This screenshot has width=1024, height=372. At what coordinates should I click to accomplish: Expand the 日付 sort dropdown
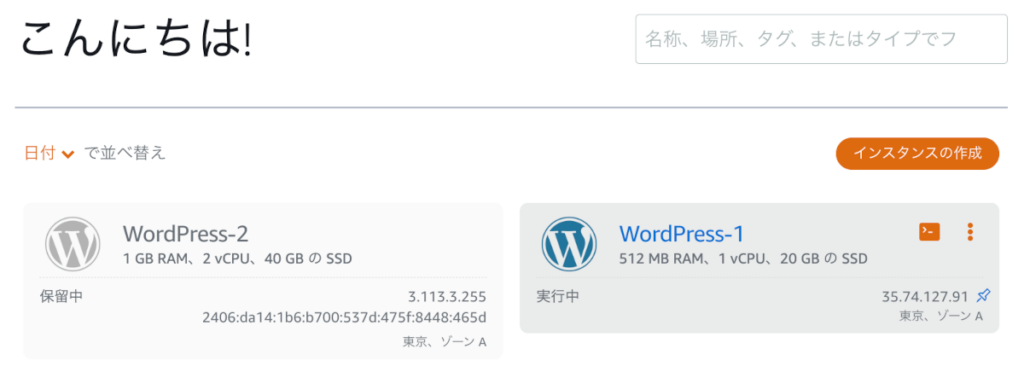click(x=50, y=153)
